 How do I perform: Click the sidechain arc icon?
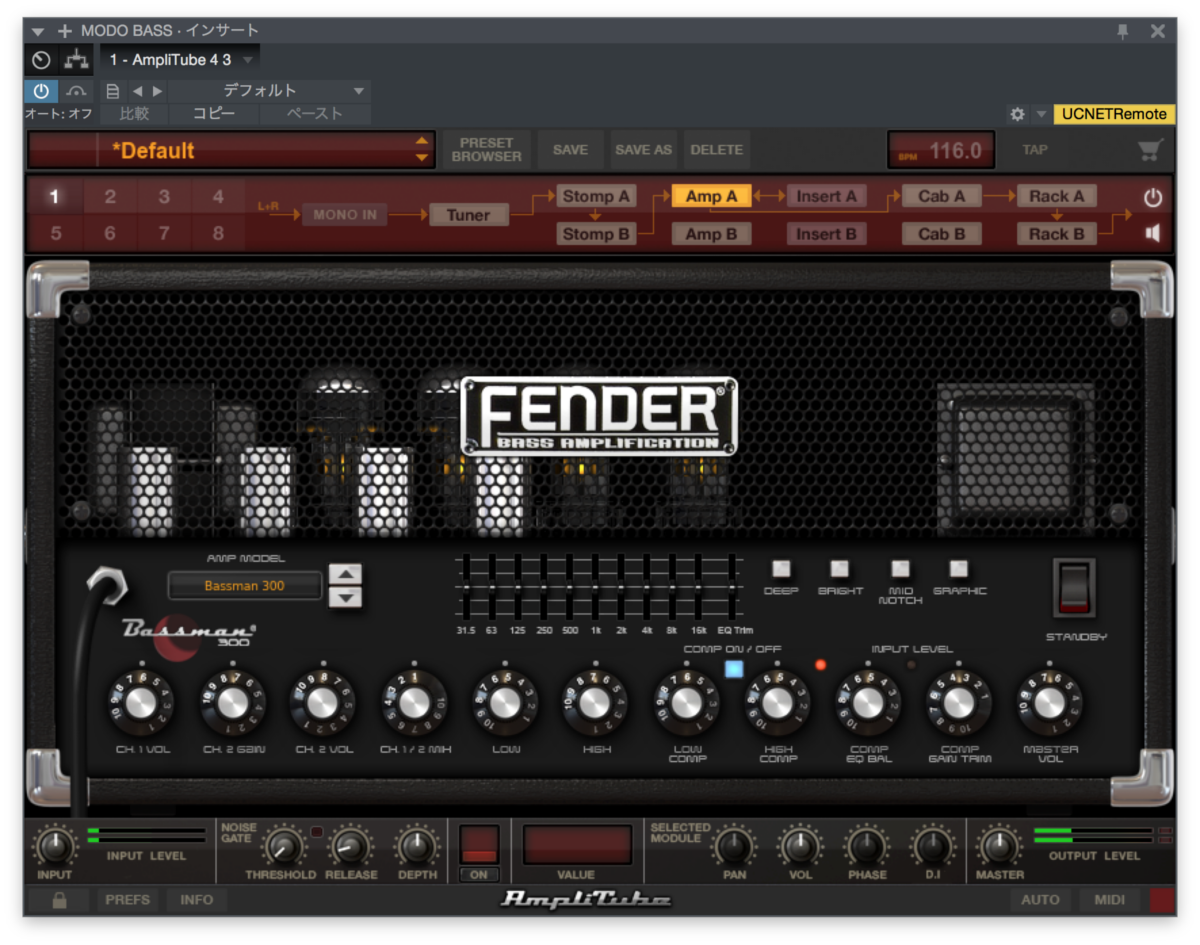pos(76,91)
